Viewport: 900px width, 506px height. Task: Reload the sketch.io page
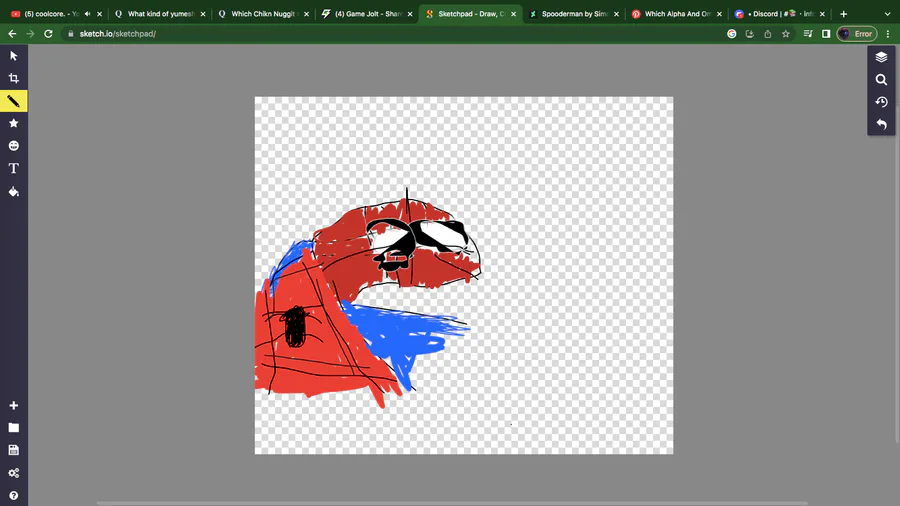(48, 34)
